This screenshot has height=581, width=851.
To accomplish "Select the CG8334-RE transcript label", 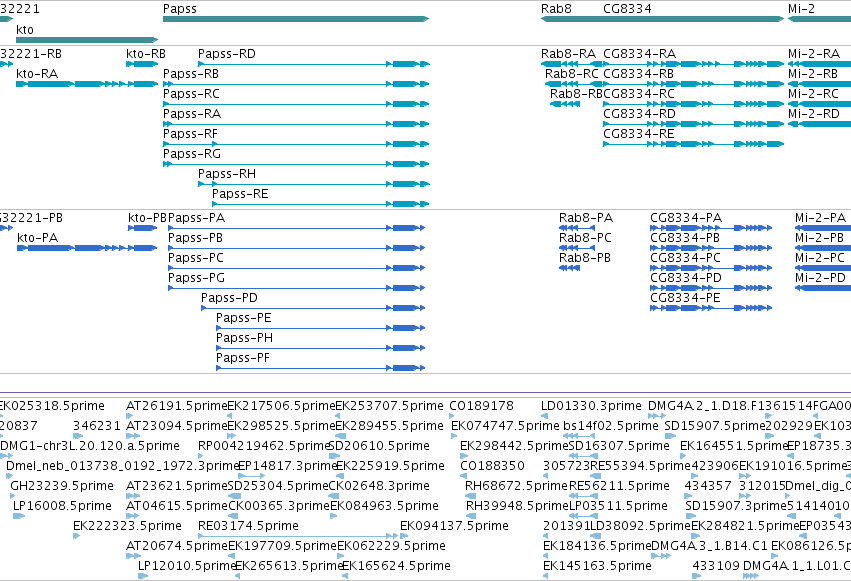I will point(639,134).
